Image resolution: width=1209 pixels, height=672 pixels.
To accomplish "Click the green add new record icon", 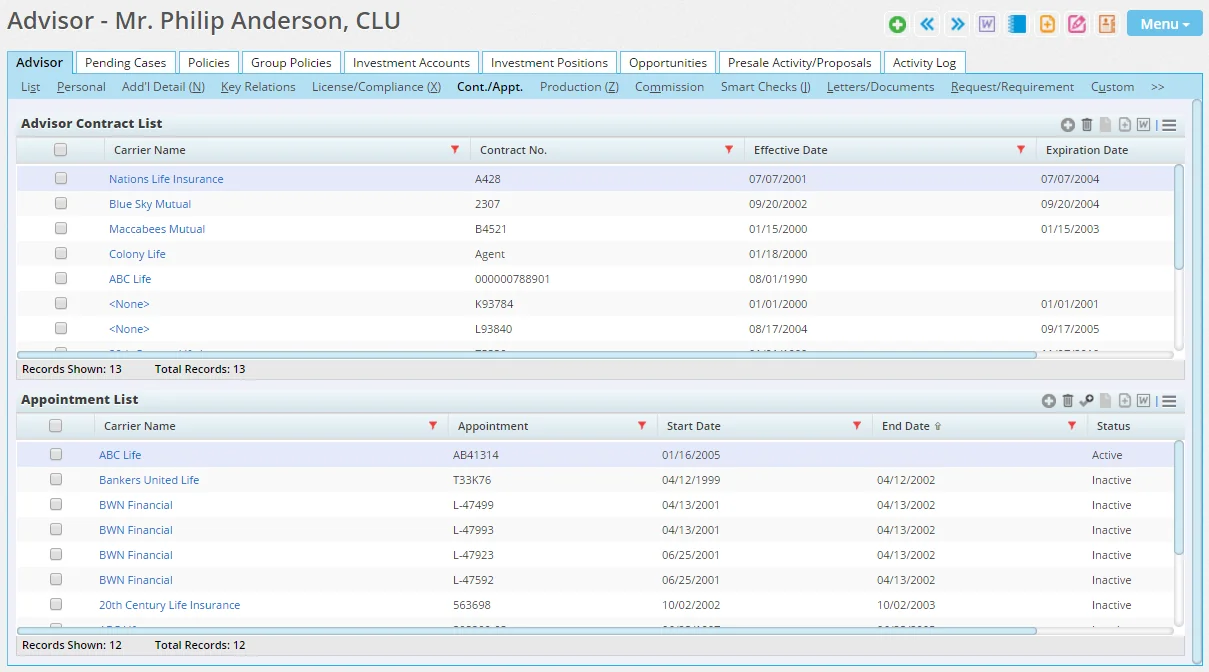I will tap(897, 24).
